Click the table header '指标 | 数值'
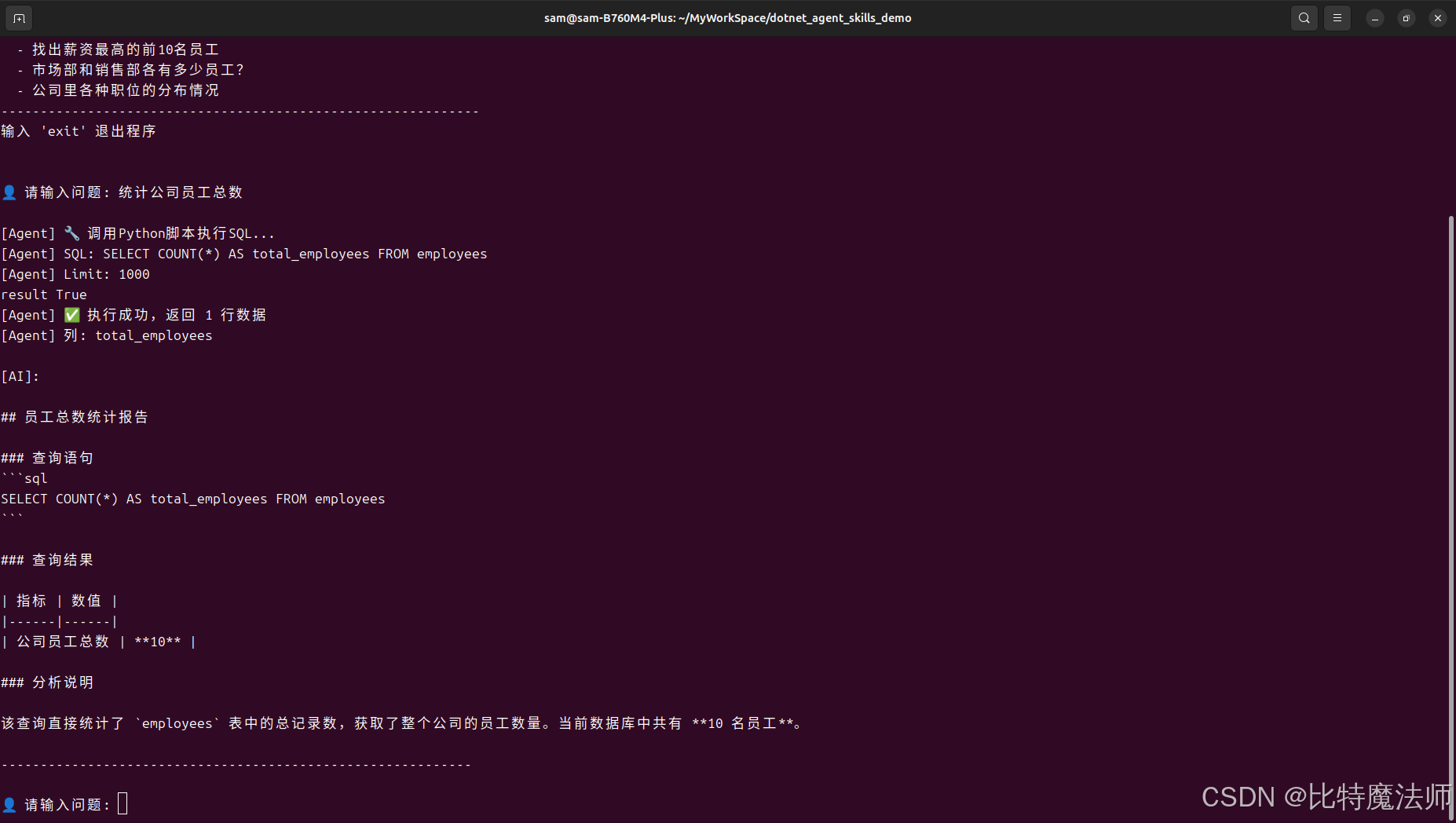Viewport: 1456px width, 823px height. tap(60, 601)
